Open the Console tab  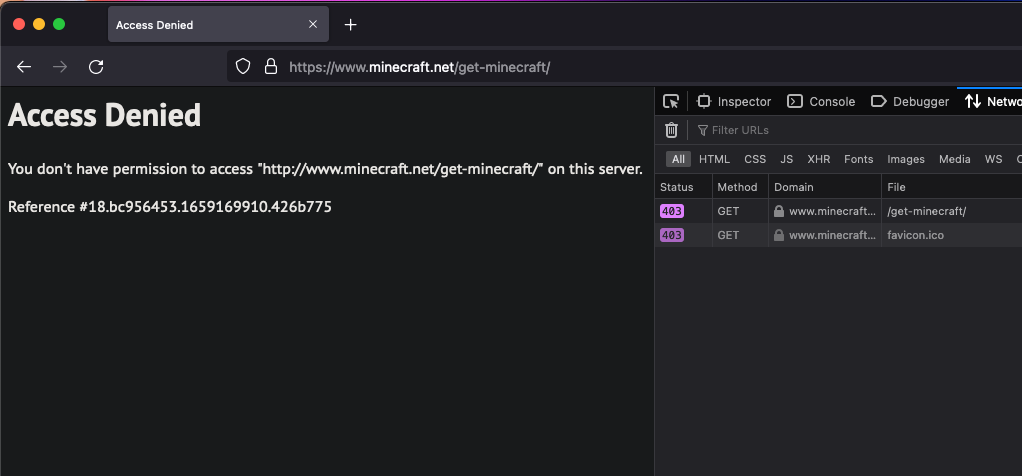tap(821, 101)
